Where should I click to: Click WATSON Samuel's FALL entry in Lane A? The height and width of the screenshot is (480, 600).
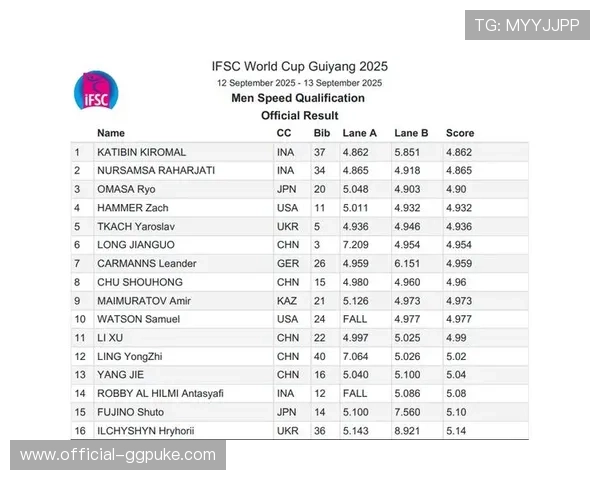click(x=355, y=319)
